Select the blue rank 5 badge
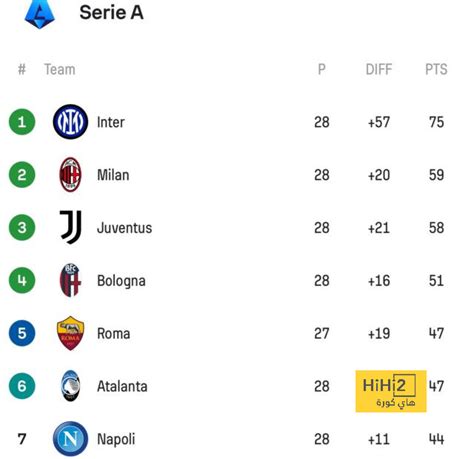The image size is (474, 459). pos(22,333)
